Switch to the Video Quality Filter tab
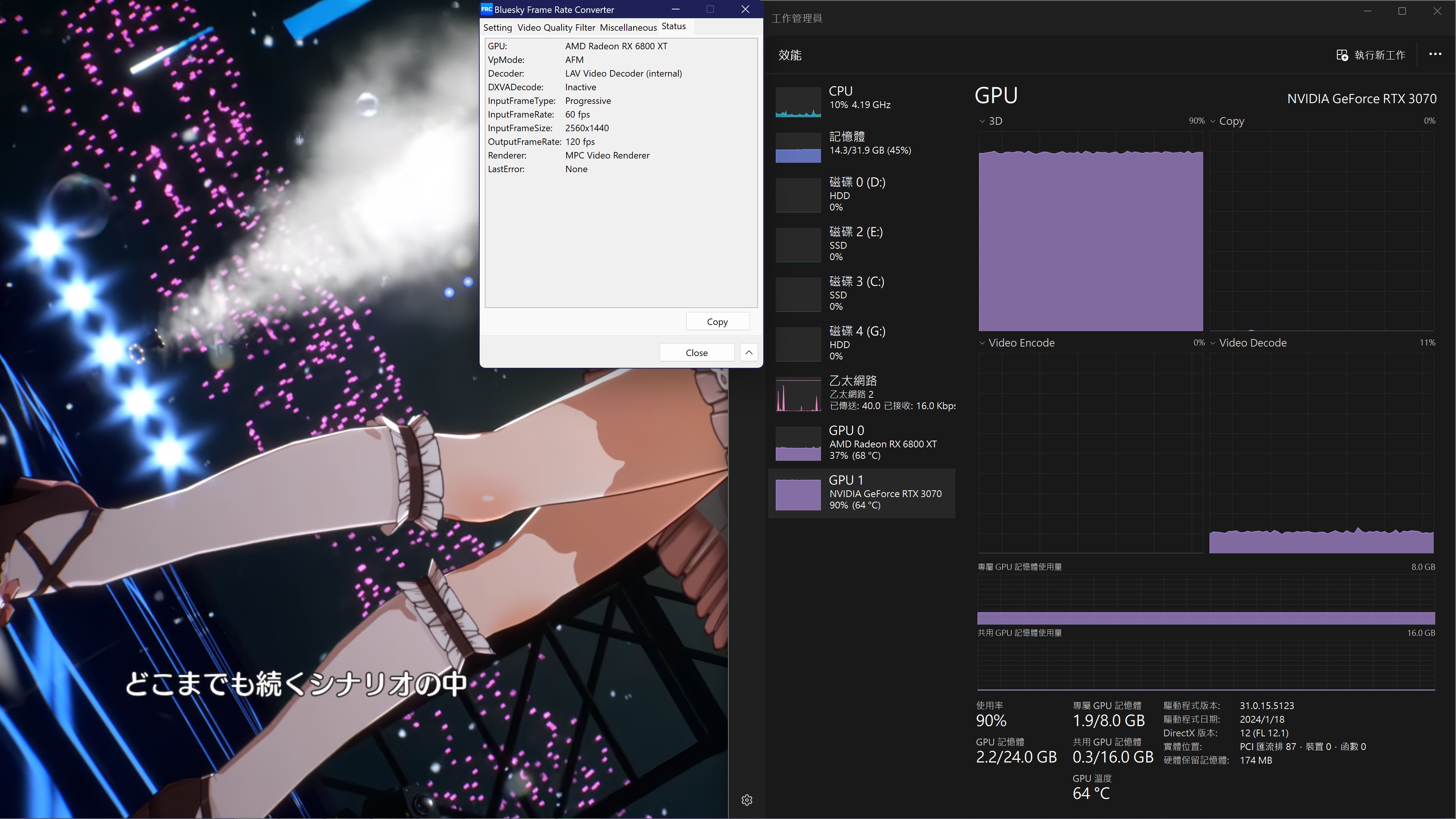This screenshot has width=1456, height=819. pyautogui.click(x=556, y=27)
